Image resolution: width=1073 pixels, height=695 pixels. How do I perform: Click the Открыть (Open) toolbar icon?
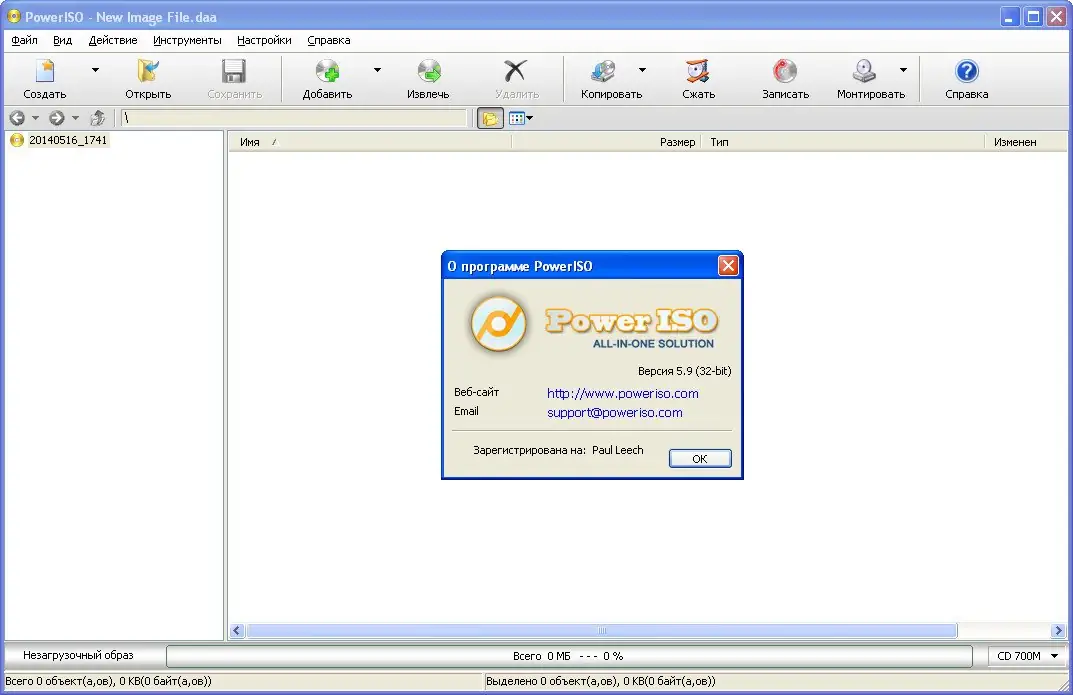(148, 71)
